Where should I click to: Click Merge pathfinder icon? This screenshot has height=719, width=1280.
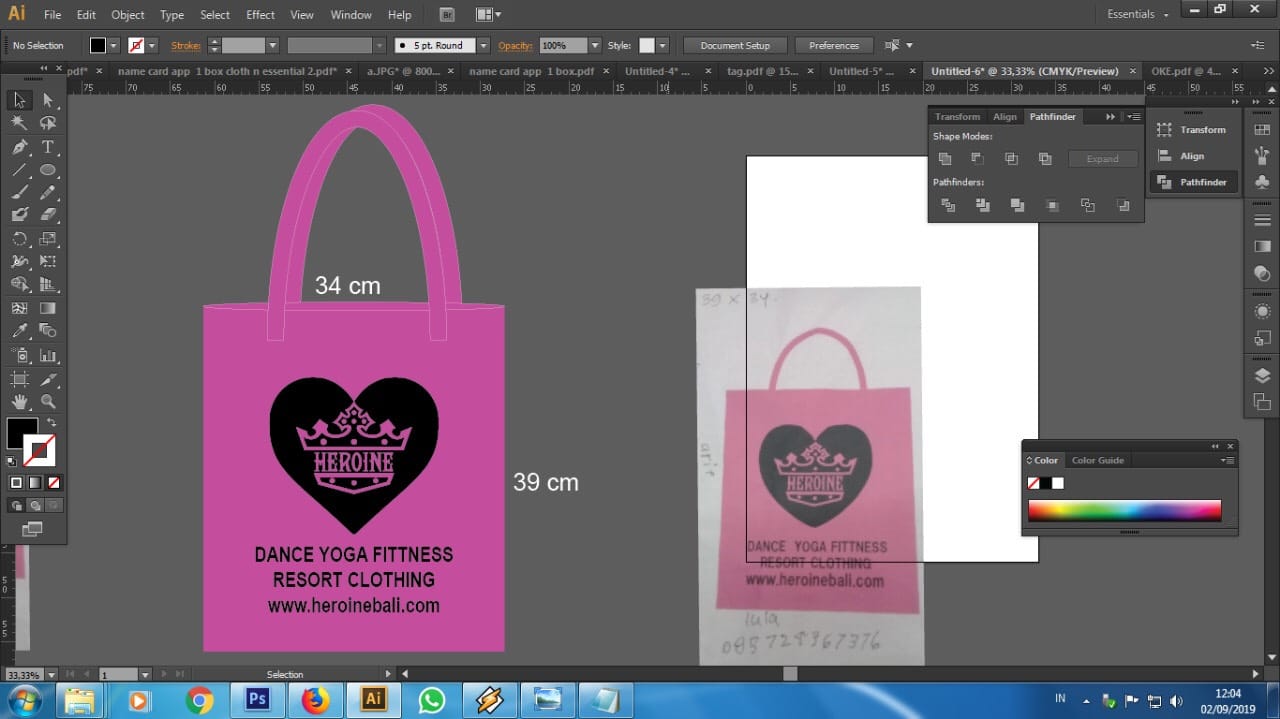(x=1017, y=205)
